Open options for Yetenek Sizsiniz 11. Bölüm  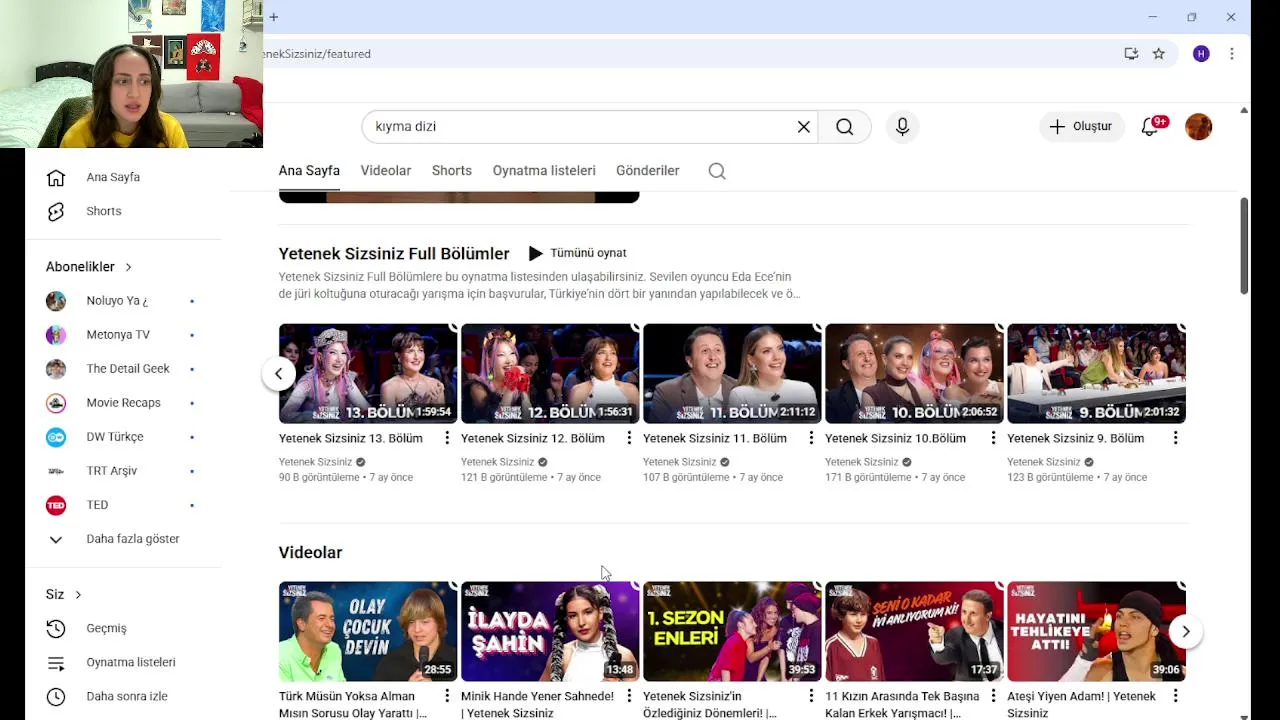[x=811, y=438]
